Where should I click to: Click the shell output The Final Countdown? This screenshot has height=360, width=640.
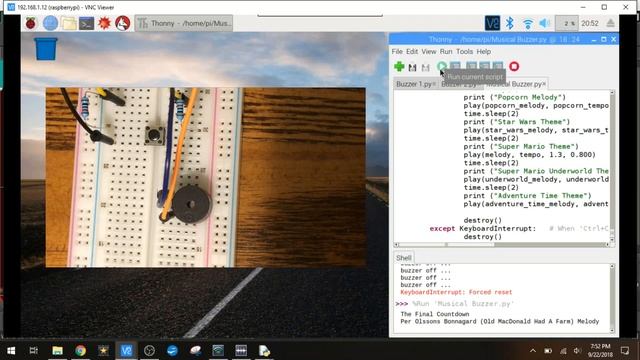(x=435, y=314)
